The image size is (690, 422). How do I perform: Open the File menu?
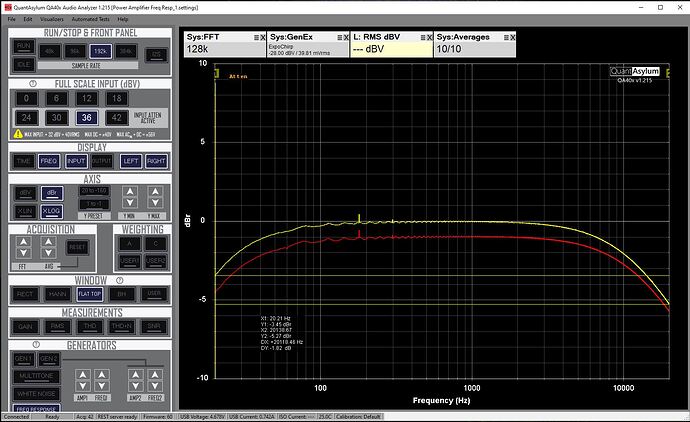click(12, 19)
